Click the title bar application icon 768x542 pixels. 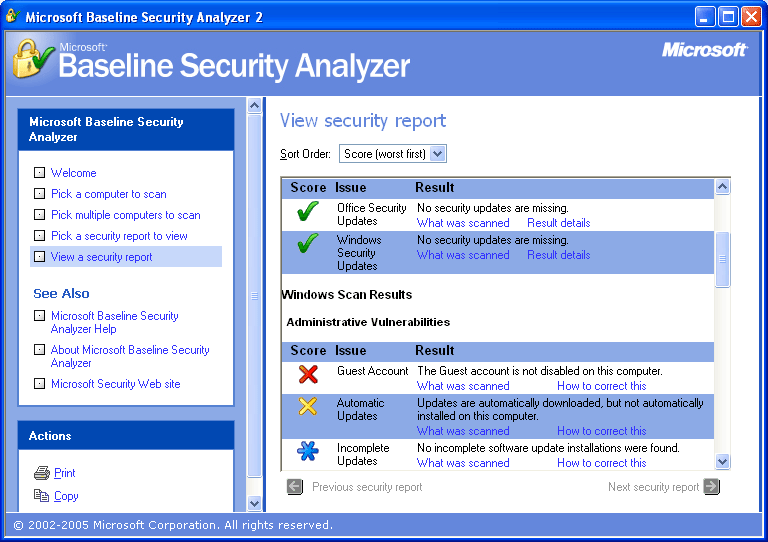point(13,16)
